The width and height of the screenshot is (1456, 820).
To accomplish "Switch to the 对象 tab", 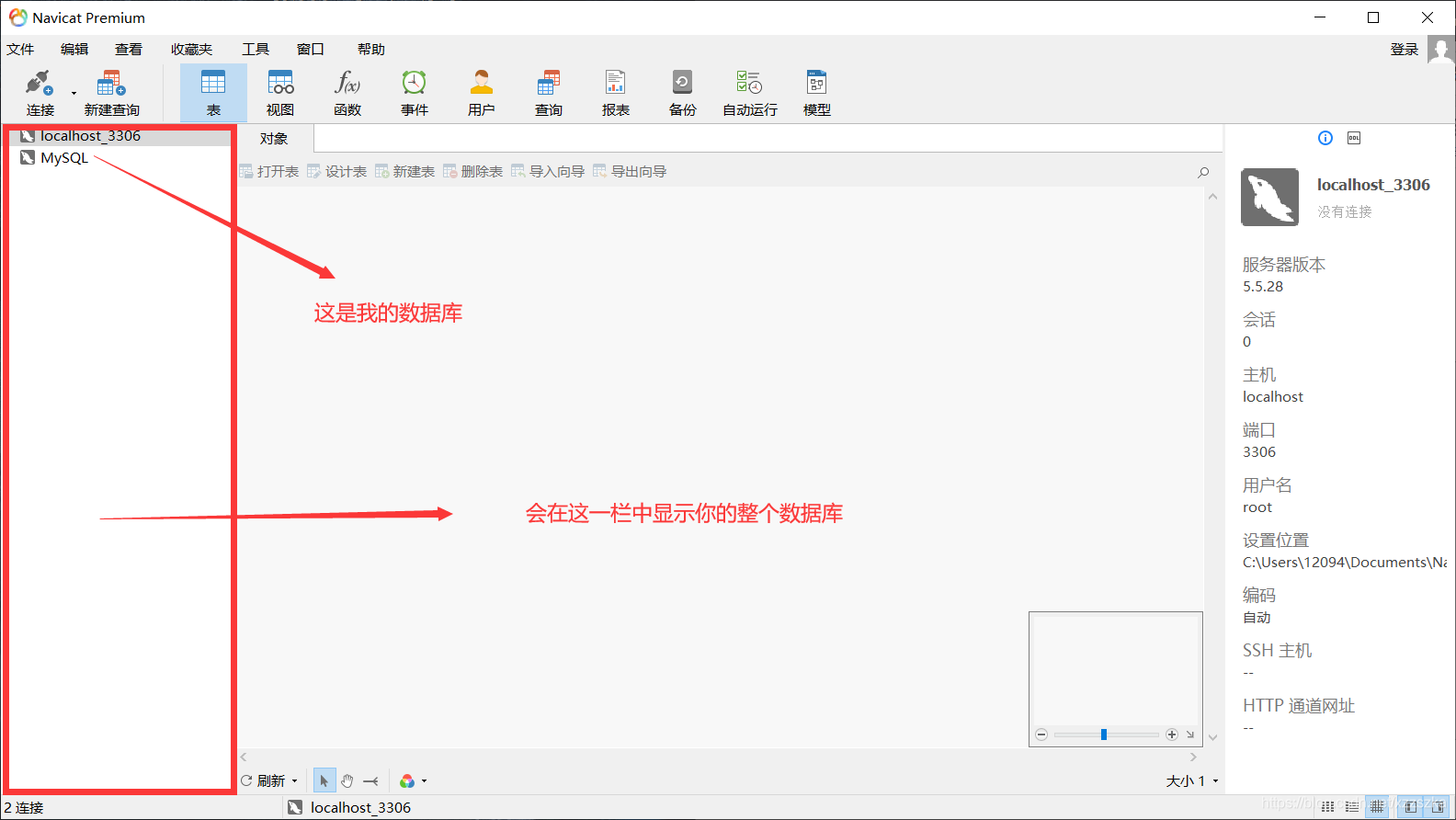I will (x=274, y=139).
